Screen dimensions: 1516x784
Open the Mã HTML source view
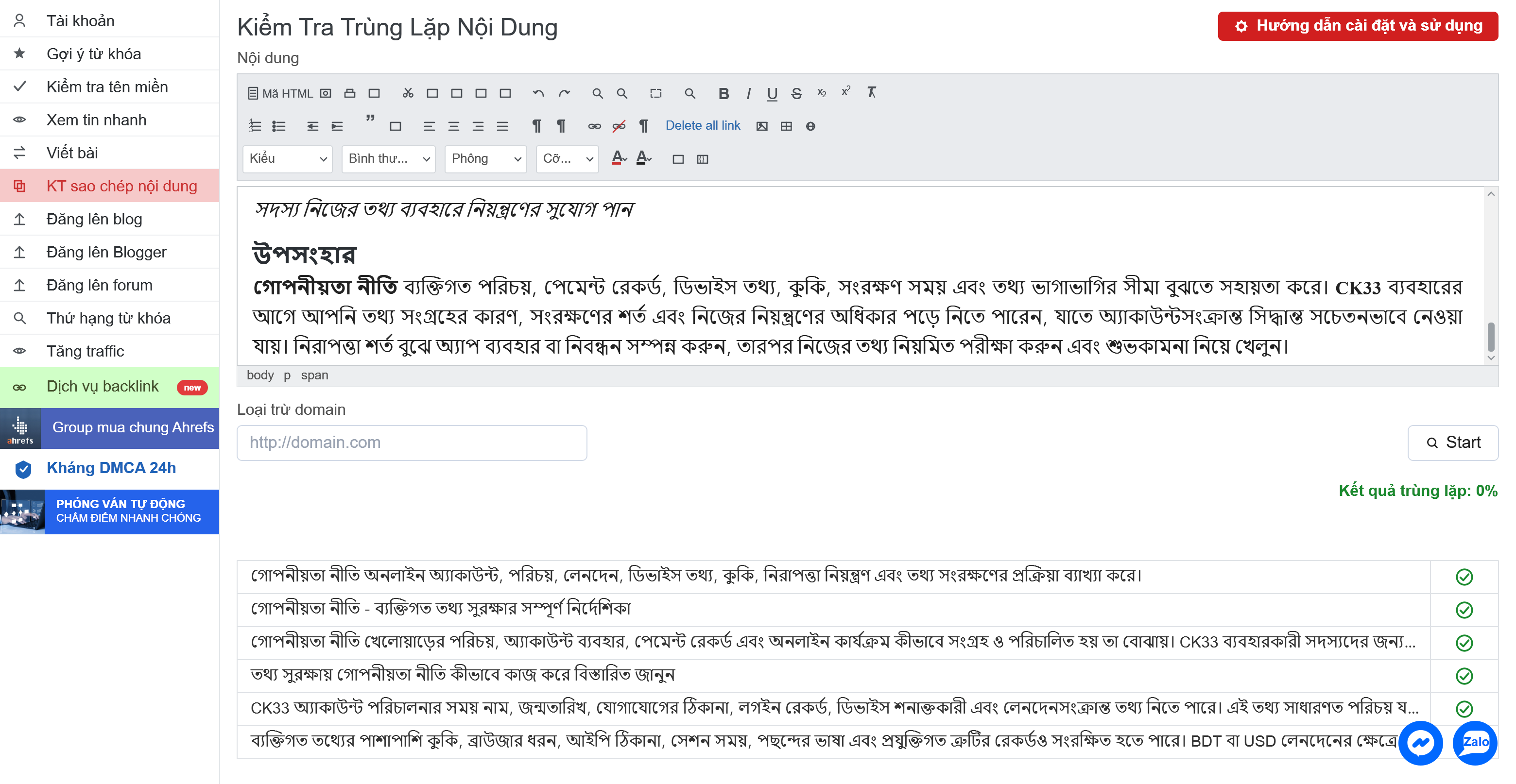pos(280,93)
